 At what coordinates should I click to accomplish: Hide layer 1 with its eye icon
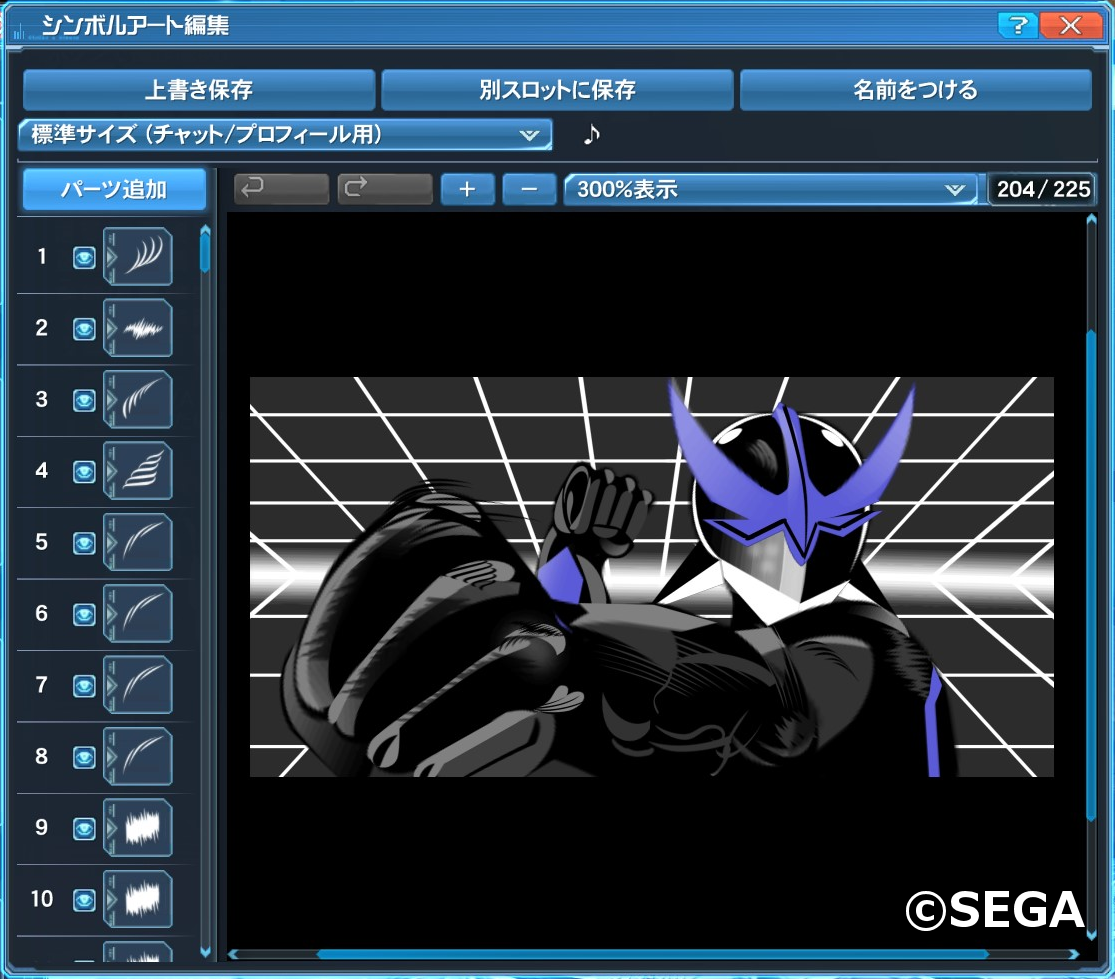[84, 257]
